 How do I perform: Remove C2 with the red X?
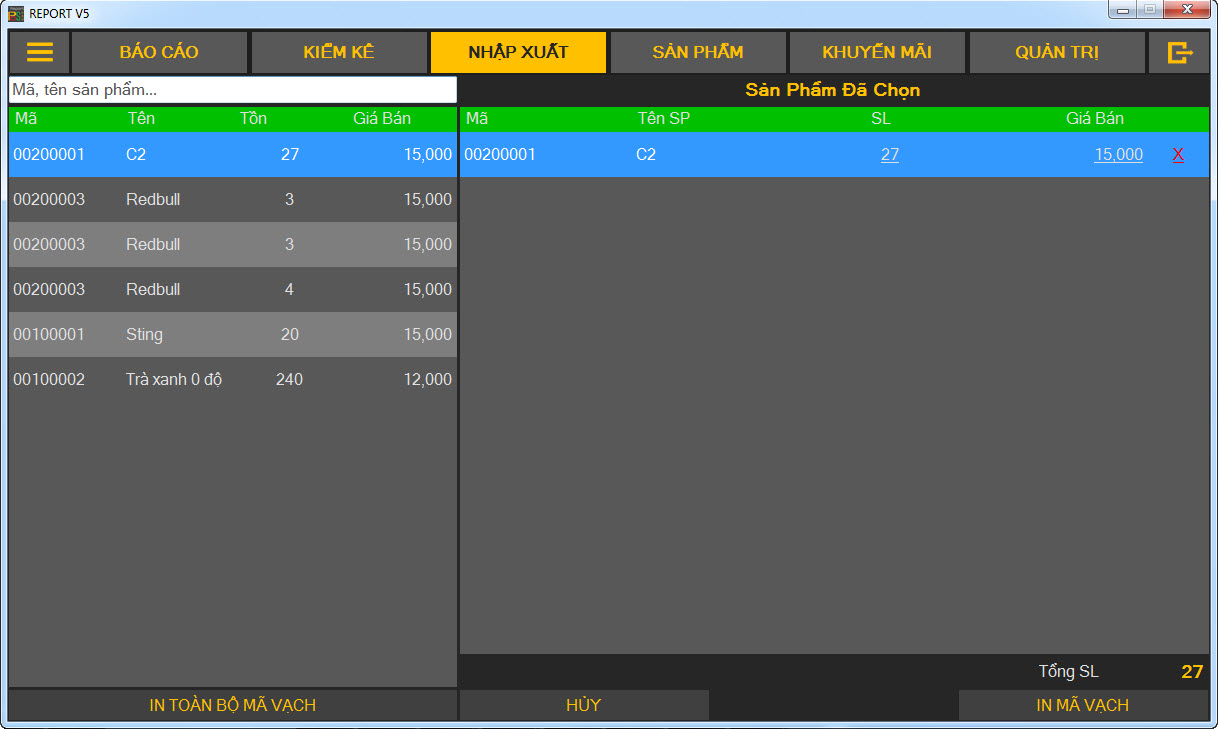1178,155
